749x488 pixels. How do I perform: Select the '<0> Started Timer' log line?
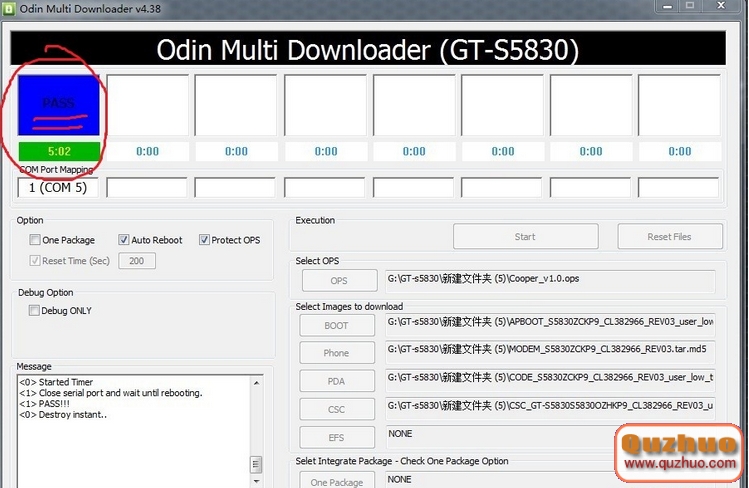click(56, 382)
